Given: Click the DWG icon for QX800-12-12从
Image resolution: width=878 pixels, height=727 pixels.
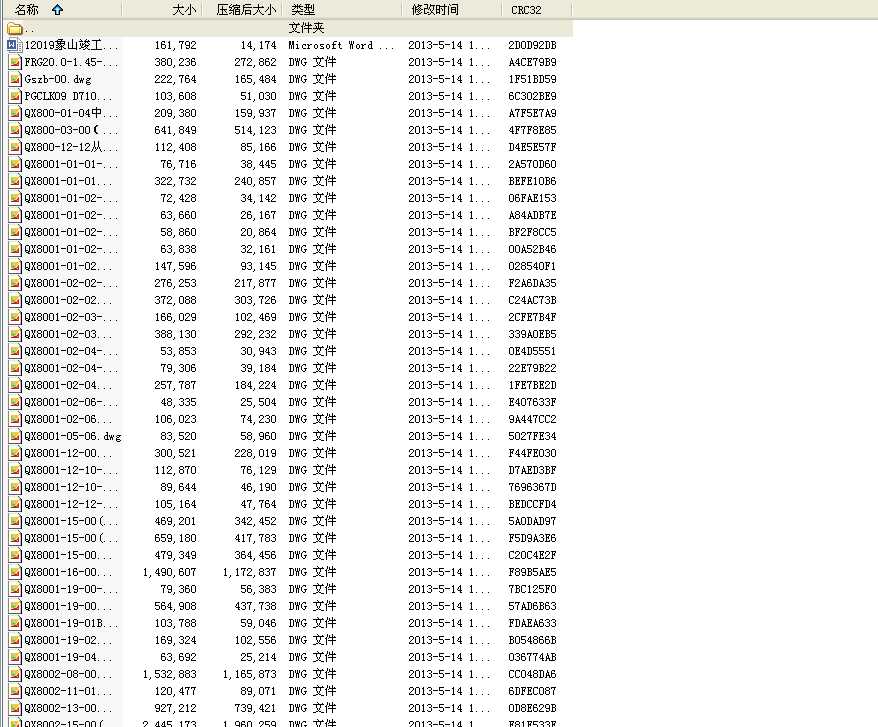Looking at the screenshot, I should pos(16,147).
